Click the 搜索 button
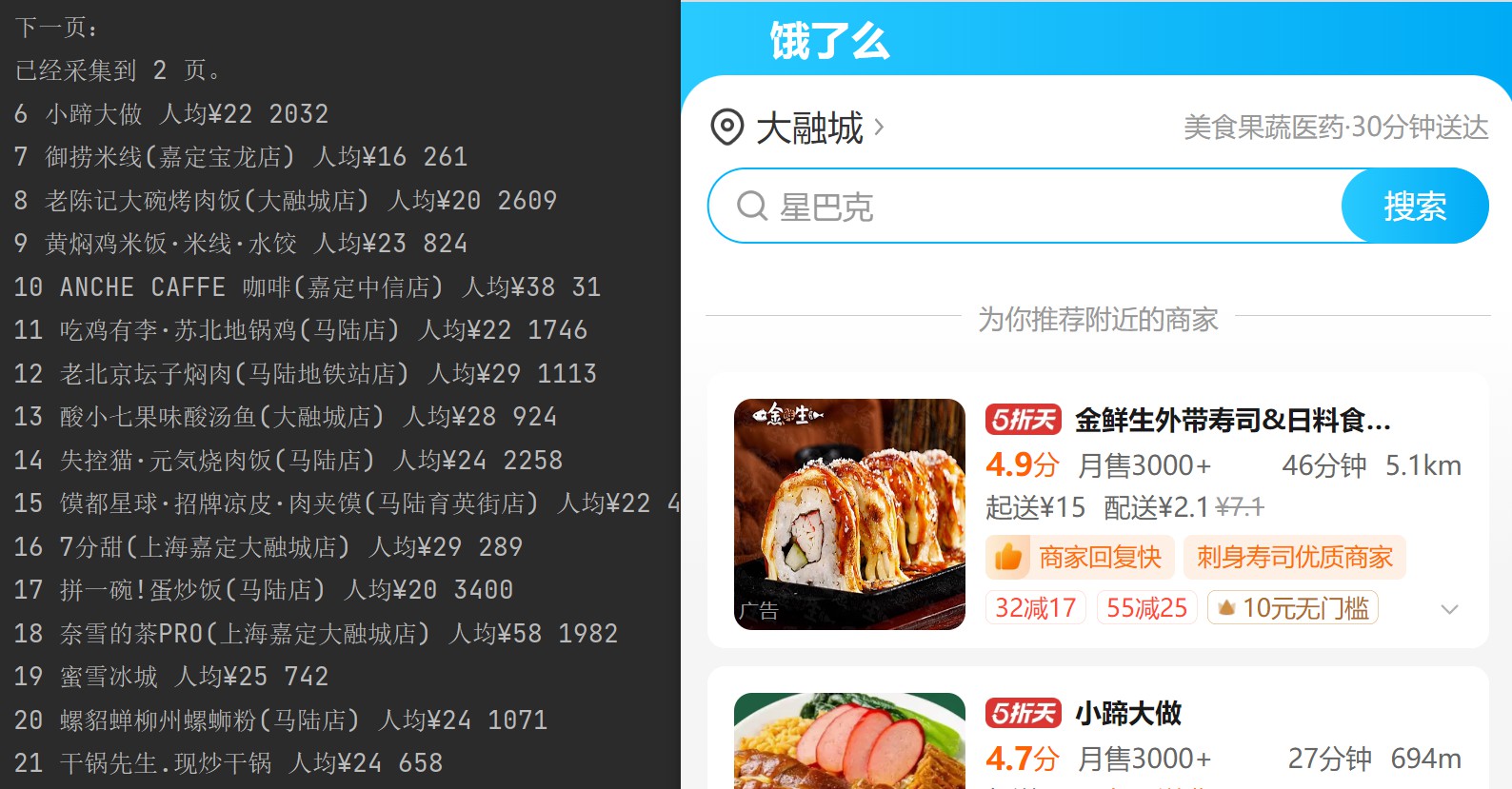The height and width of the screenshot is (789, 1512). pyautogui.click(x=1415, y=206)
